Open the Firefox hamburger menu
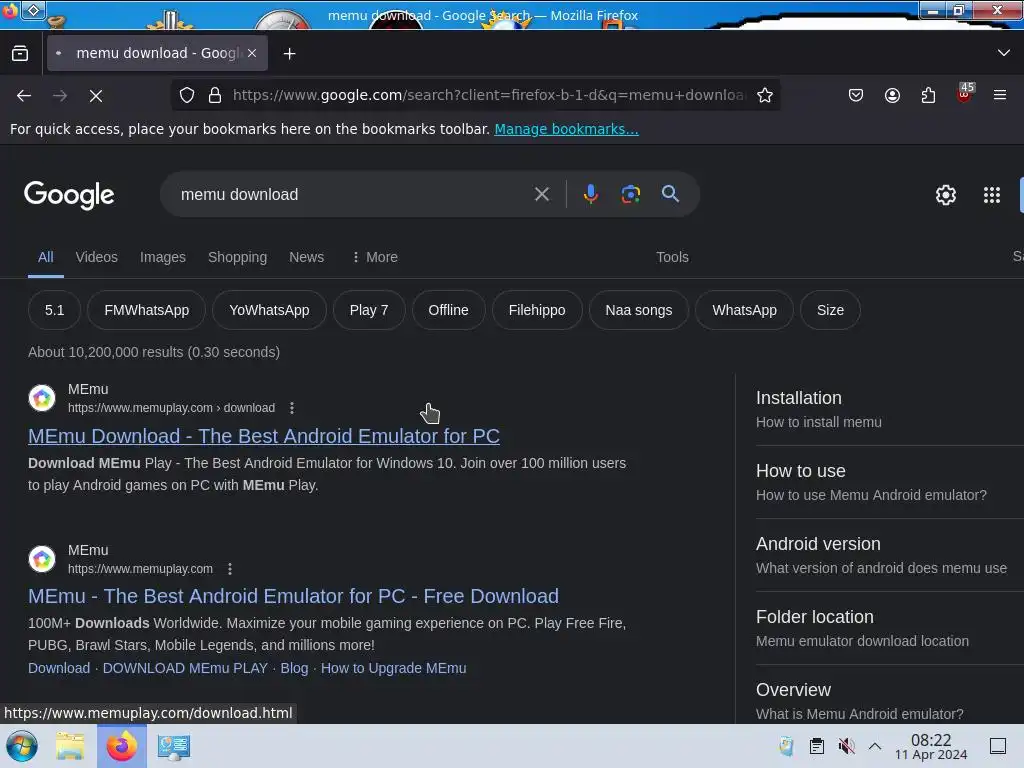Screen dimensions: 1024x768 [1000, 95]
